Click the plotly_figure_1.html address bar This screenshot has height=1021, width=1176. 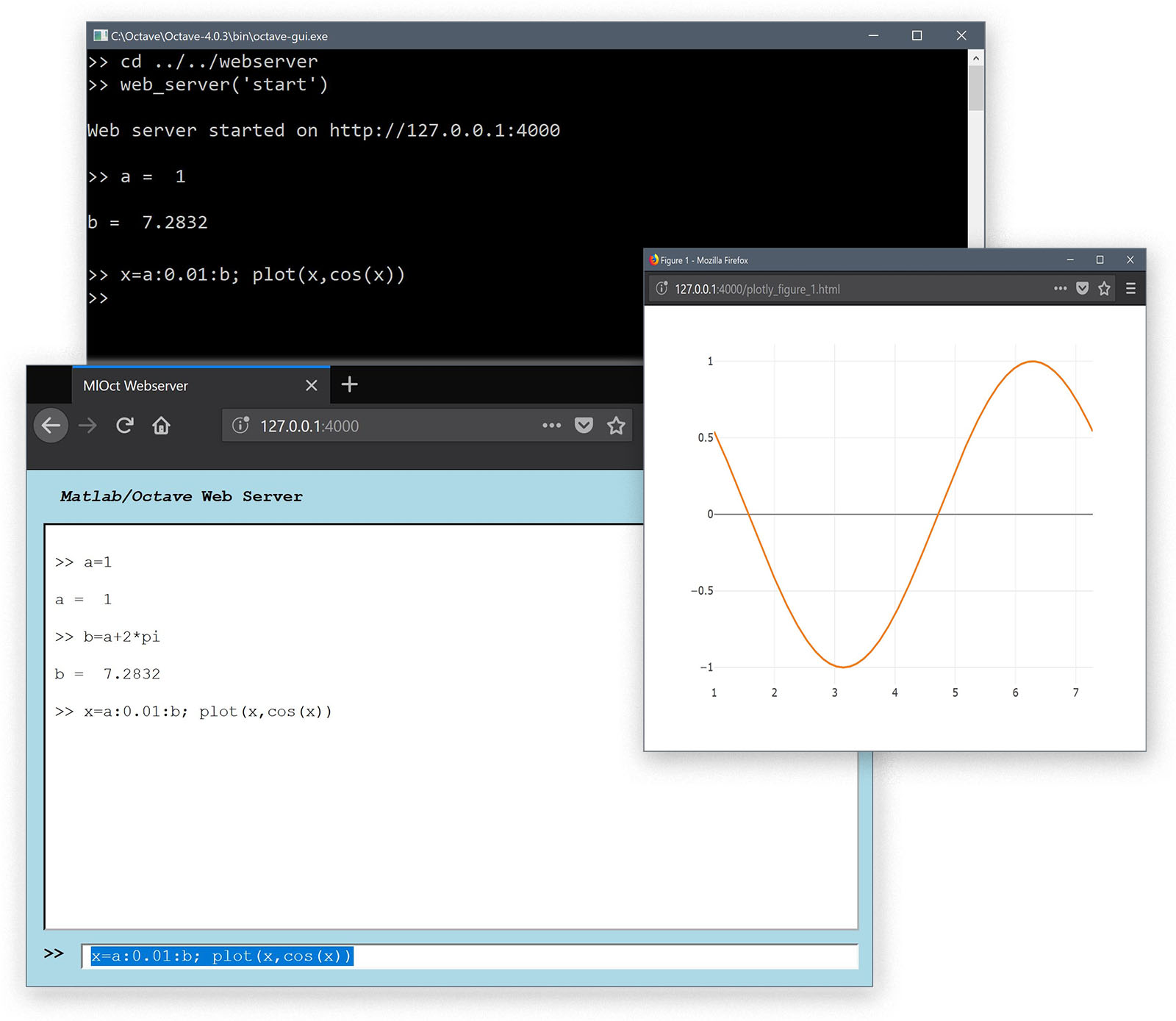point(881,289)
